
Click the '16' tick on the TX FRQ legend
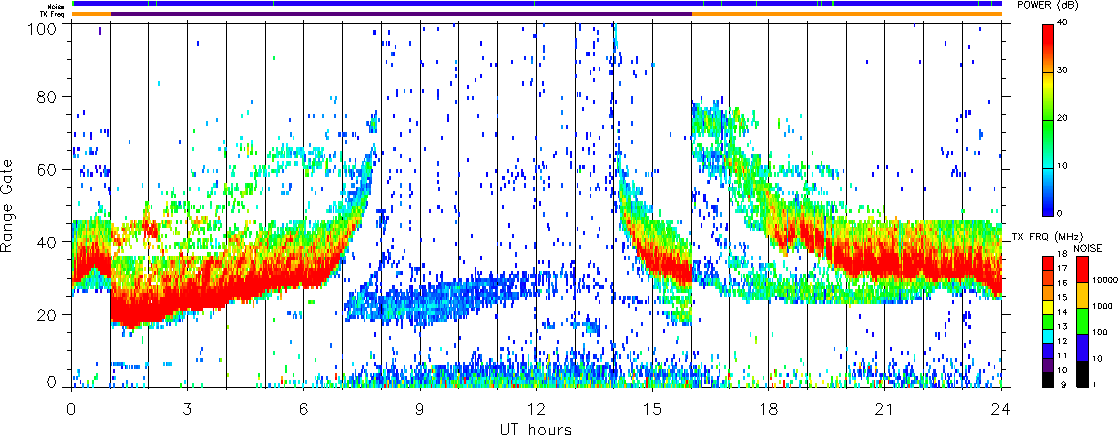pos(1063,283)
